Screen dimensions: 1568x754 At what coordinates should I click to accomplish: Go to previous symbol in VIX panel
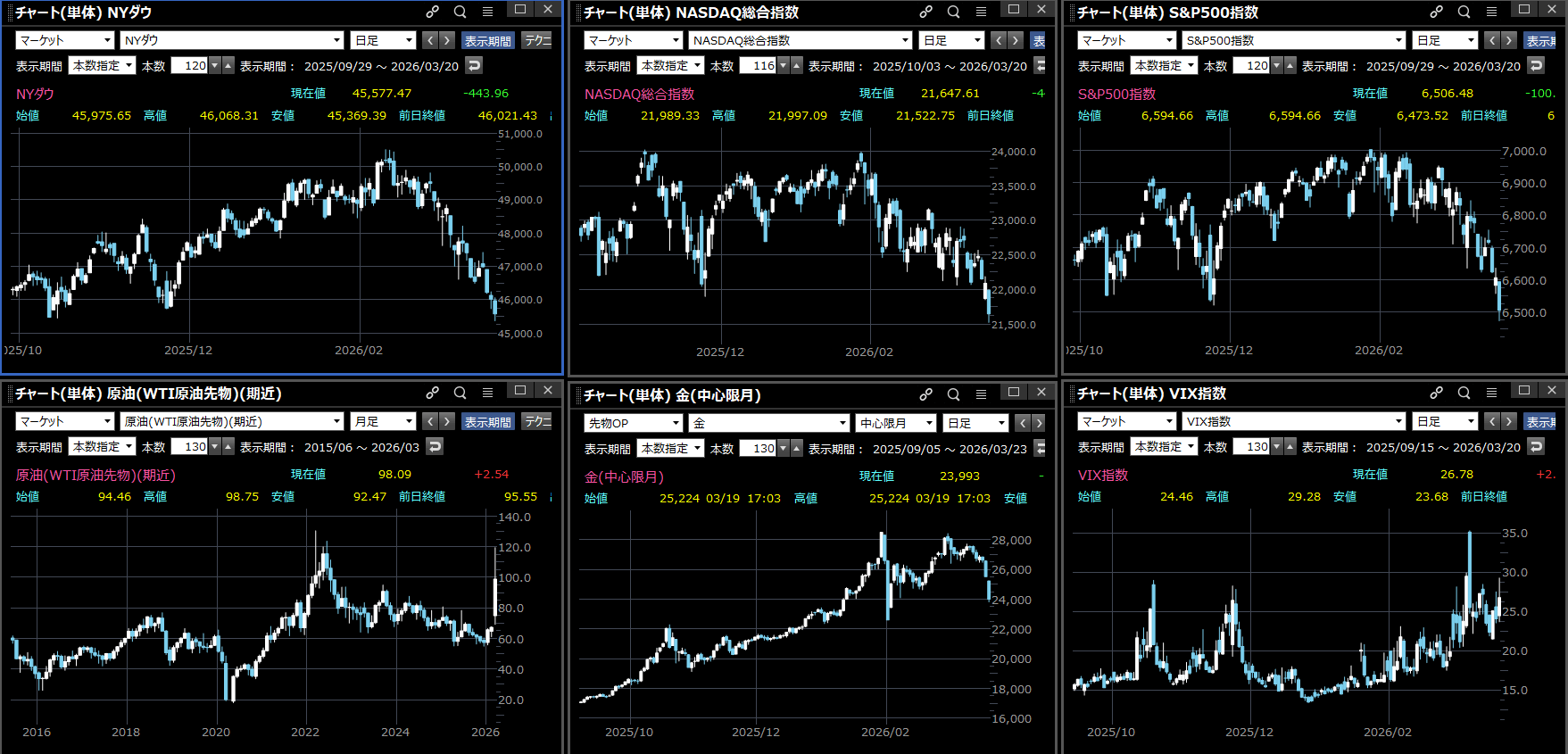pos(1492,421)
